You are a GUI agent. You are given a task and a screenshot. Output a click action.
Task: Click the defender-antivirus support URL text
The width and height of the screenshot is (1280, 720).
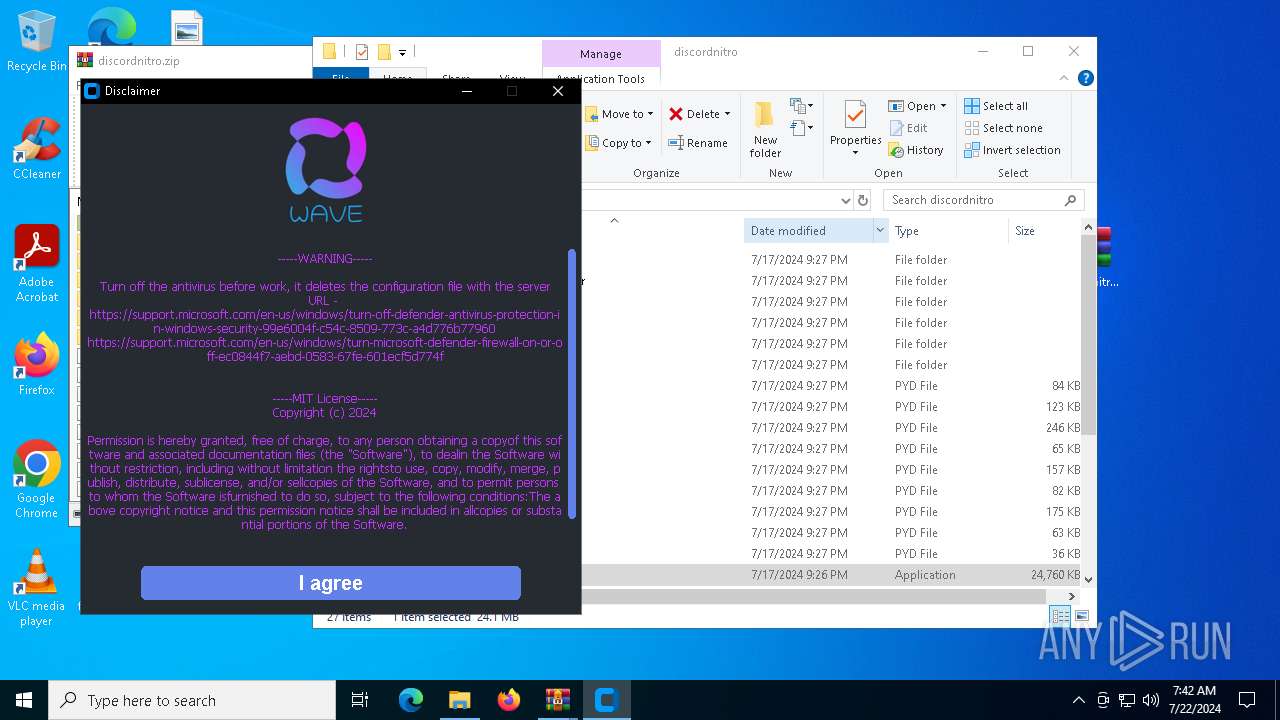click(324, 321)
